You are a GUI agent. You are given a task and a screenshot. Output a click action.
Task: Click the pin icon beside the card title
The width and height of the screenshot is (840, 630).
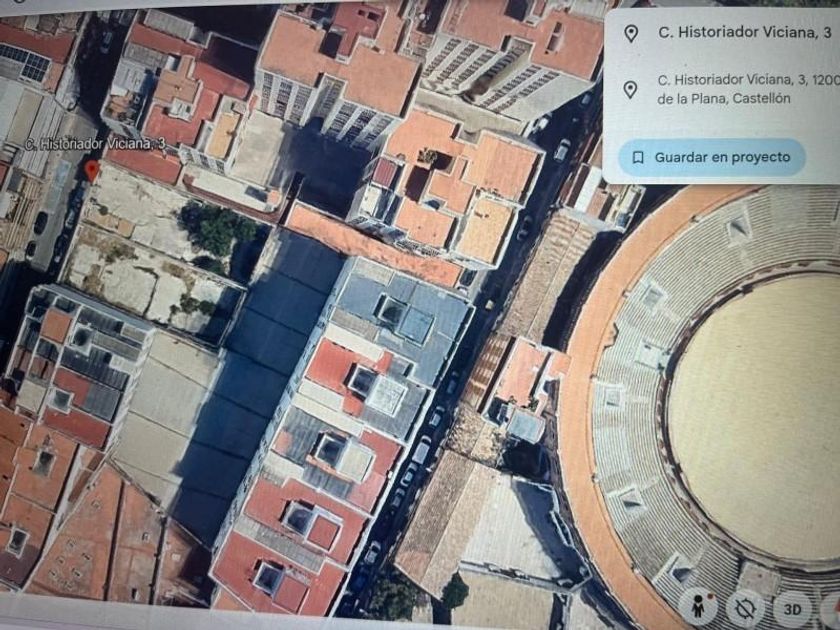(632, 33)
